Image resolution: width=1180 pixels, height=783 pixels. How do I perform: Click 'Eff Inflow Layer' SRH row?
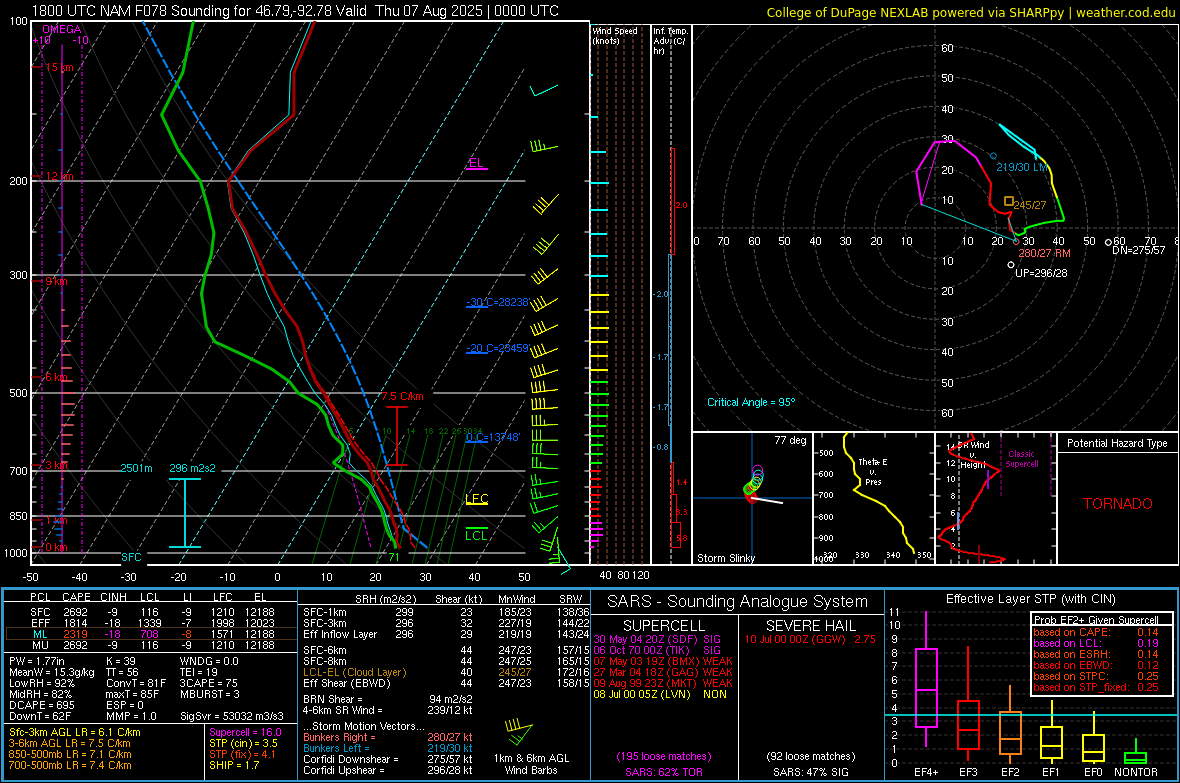pyautogui.click(x=446, y=634)
